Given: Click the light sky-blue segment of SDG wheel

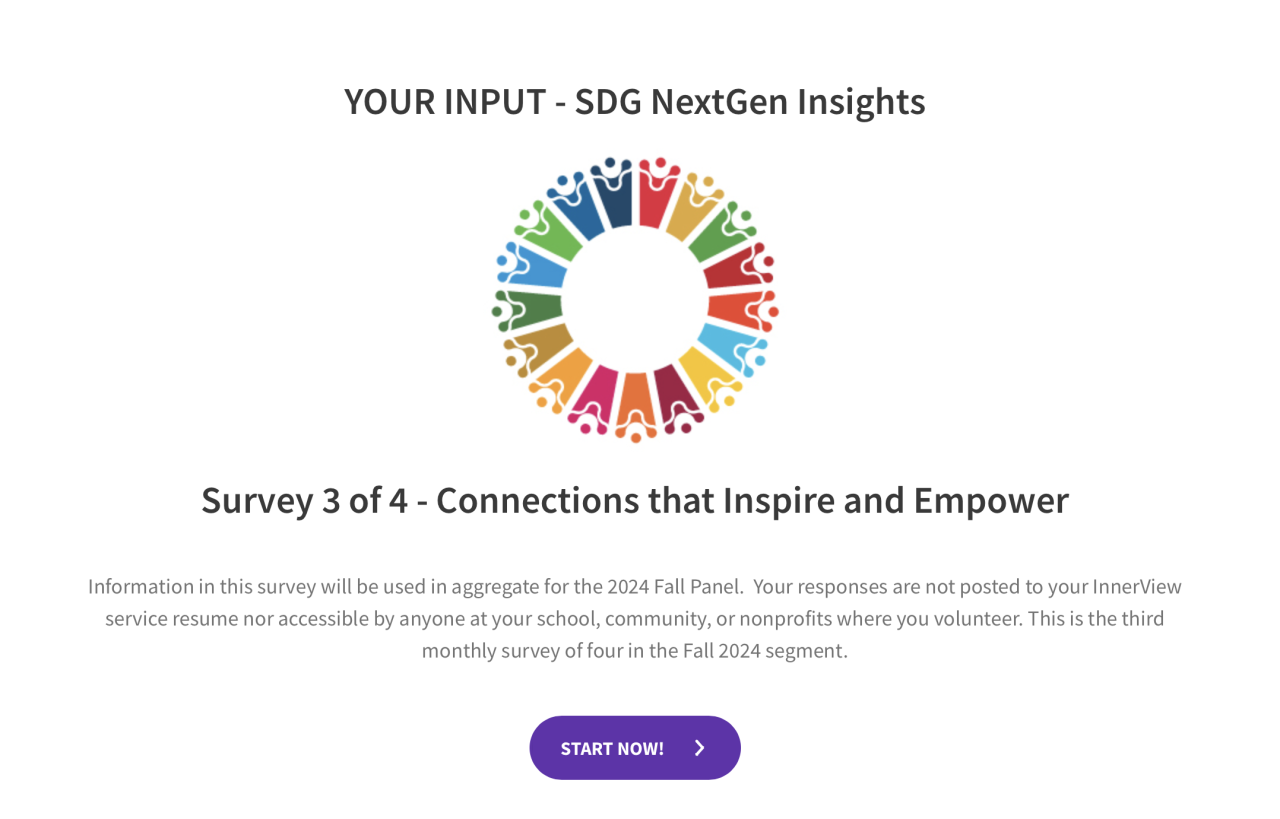Looking at the screenshot, I should coord(730,346).
